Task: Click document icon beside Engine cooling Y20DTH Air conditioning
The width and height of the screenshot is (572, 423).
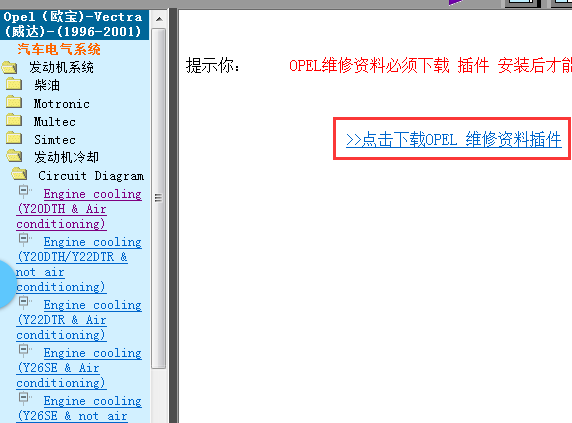Action: click(x=24, y=191)
